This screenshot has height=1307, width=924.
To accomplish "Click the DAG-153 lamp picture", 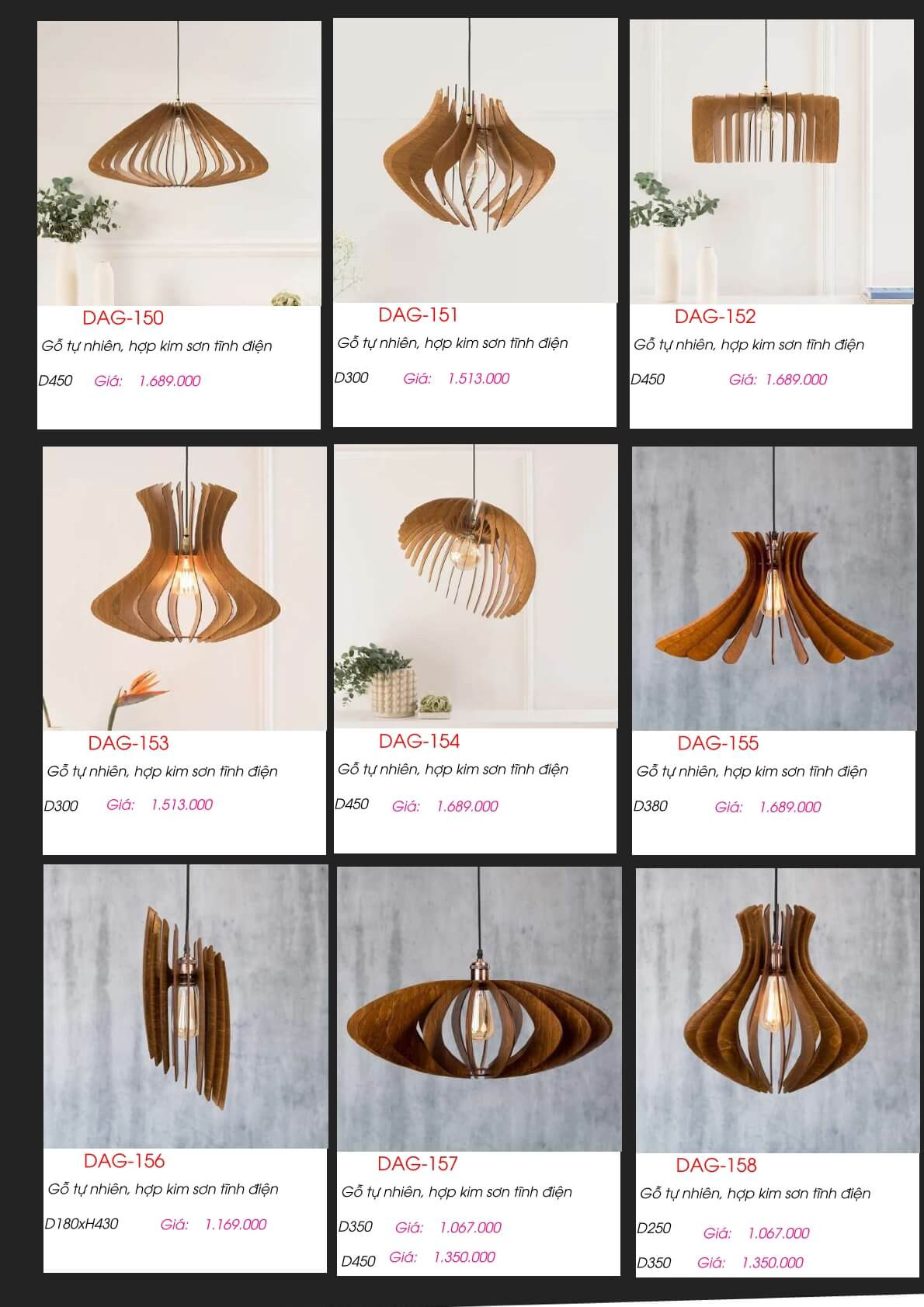I will pos(185,588).
